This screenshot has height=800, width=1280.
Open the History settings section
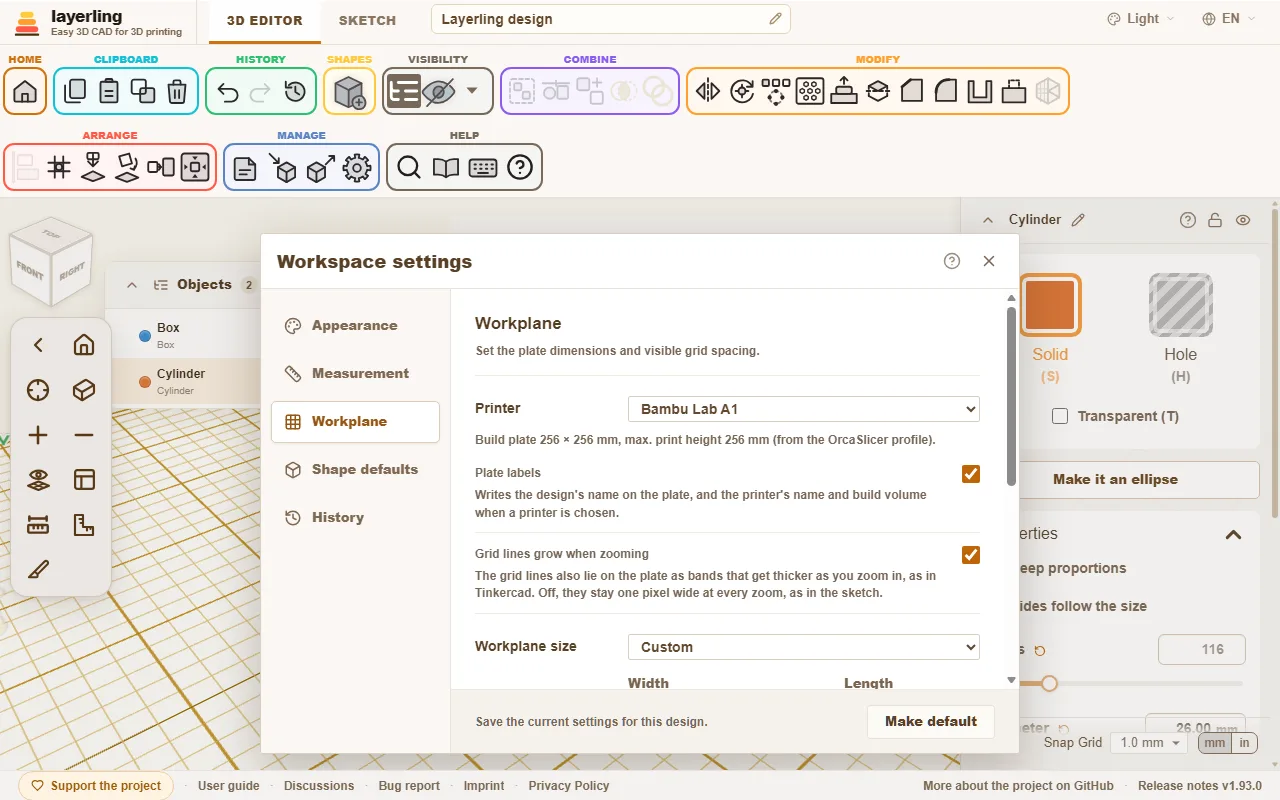tap(355, 518)
